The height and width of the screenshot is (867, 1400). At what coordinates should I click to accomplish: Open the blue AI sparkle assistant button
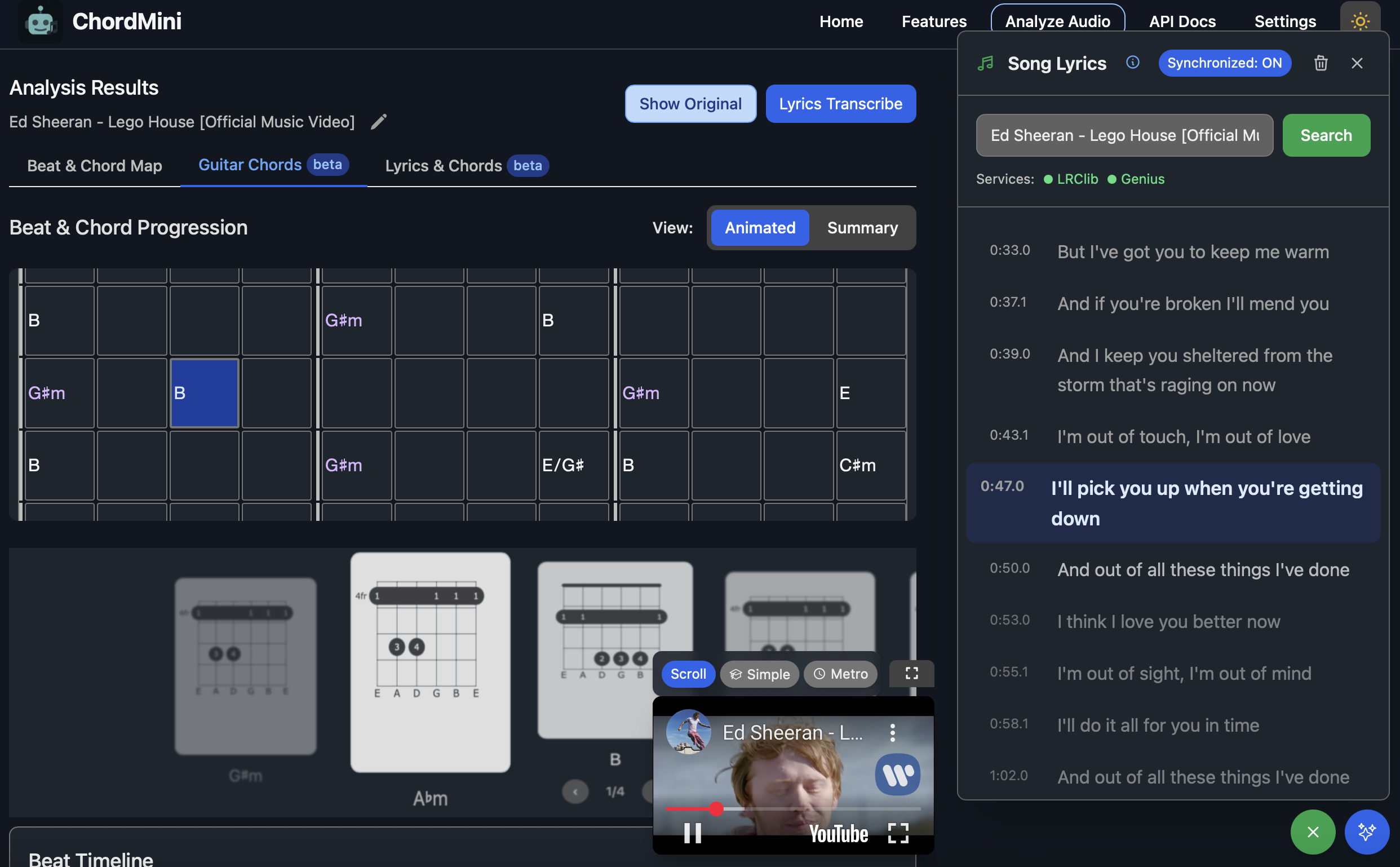click(x=1367, y=831)
